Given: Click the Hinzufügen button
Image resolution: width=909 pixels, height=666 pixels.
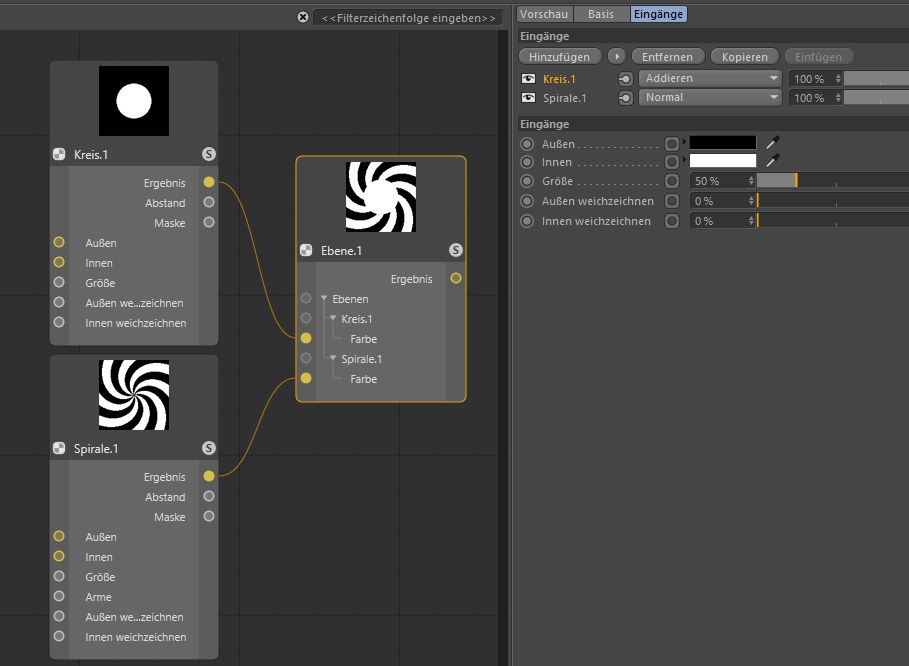Looking at the screenshot, I should (559, 57).
